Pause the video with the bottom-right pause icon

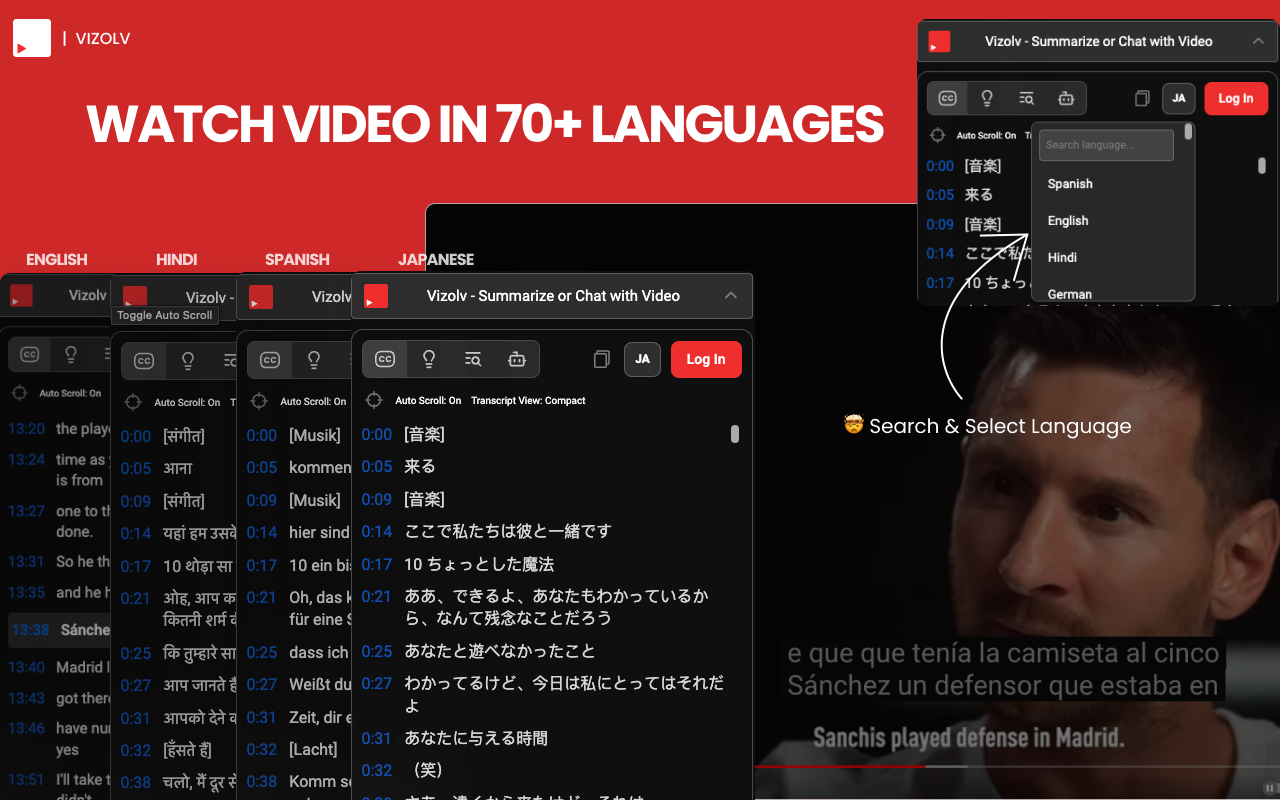pos(1269,788)
